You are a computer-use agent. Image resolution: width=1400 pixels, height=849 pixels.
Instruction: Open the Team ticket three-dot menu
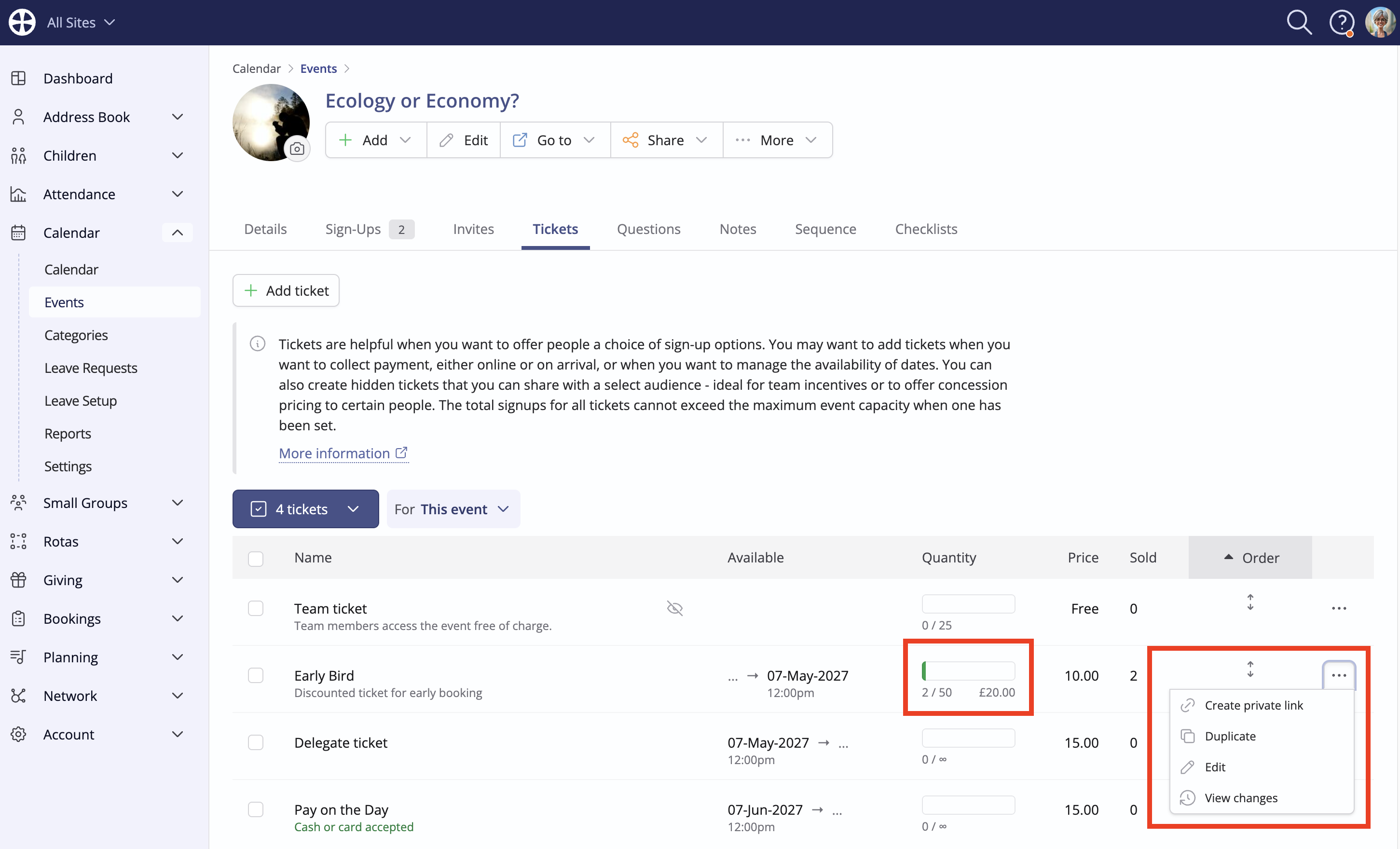point(1339,609)
